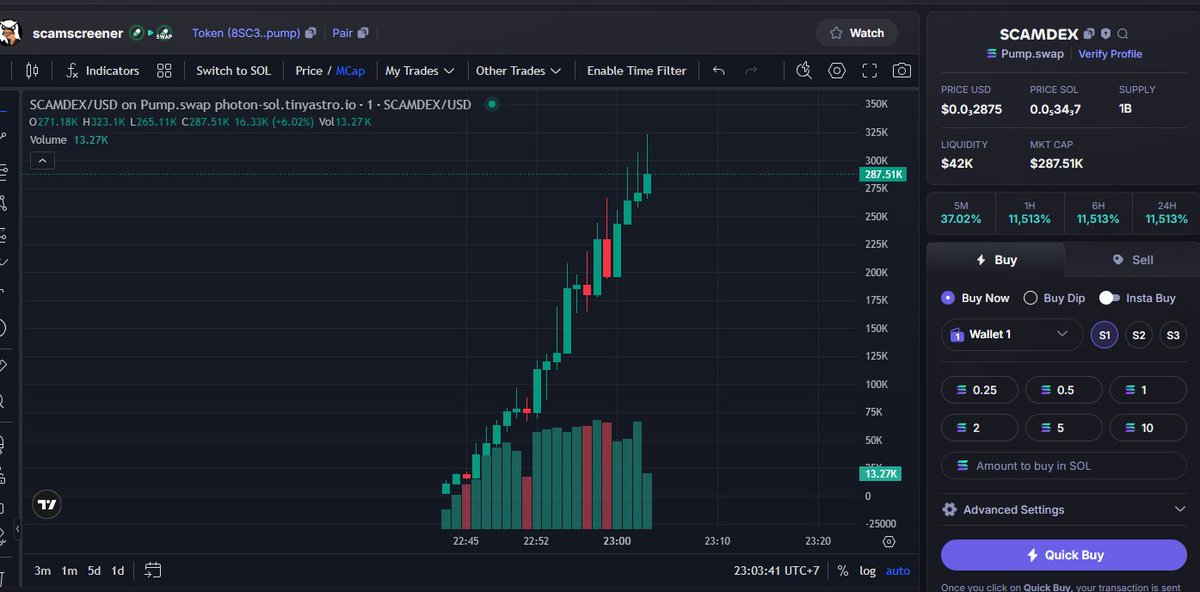Select the 24H performance tab
Screen dimensions: 1200x592
coord(1166,212)
